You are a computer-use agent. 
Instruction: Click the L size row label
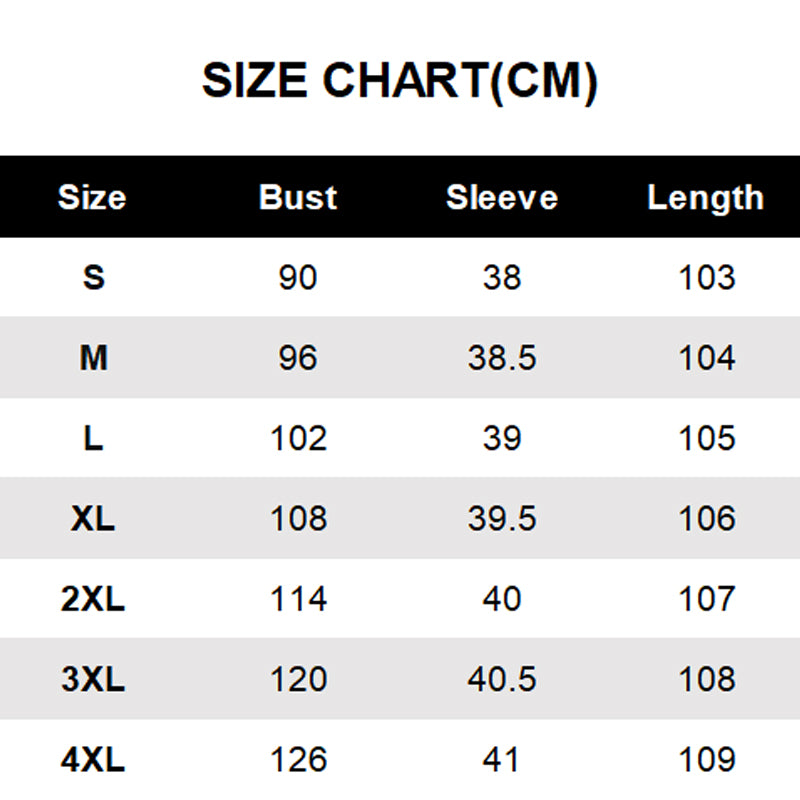[x=93, y=438]
